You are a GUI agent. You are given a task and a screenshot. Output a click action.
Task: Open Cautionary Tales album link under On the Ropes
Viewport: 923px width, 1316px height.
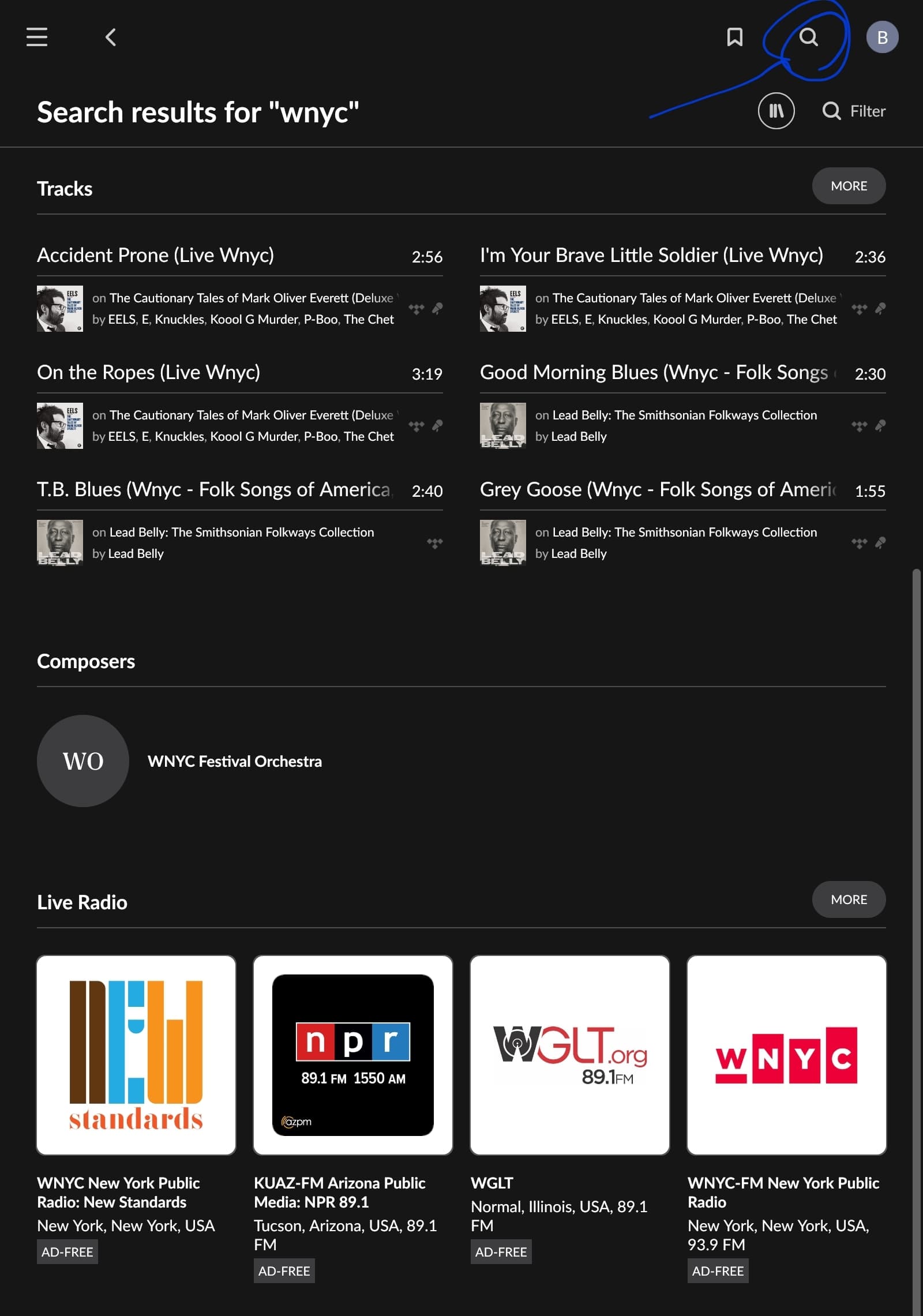click(253, 415)
